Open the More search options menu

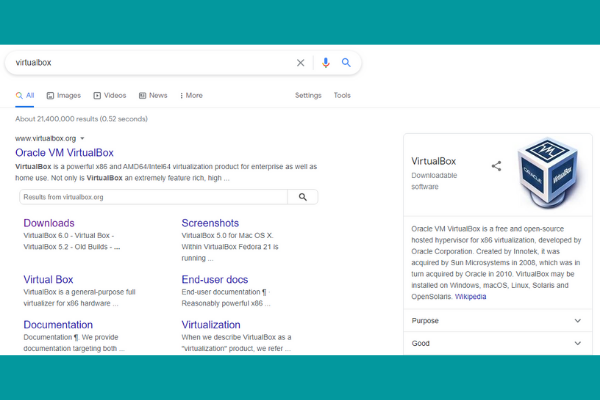[191, 95]
